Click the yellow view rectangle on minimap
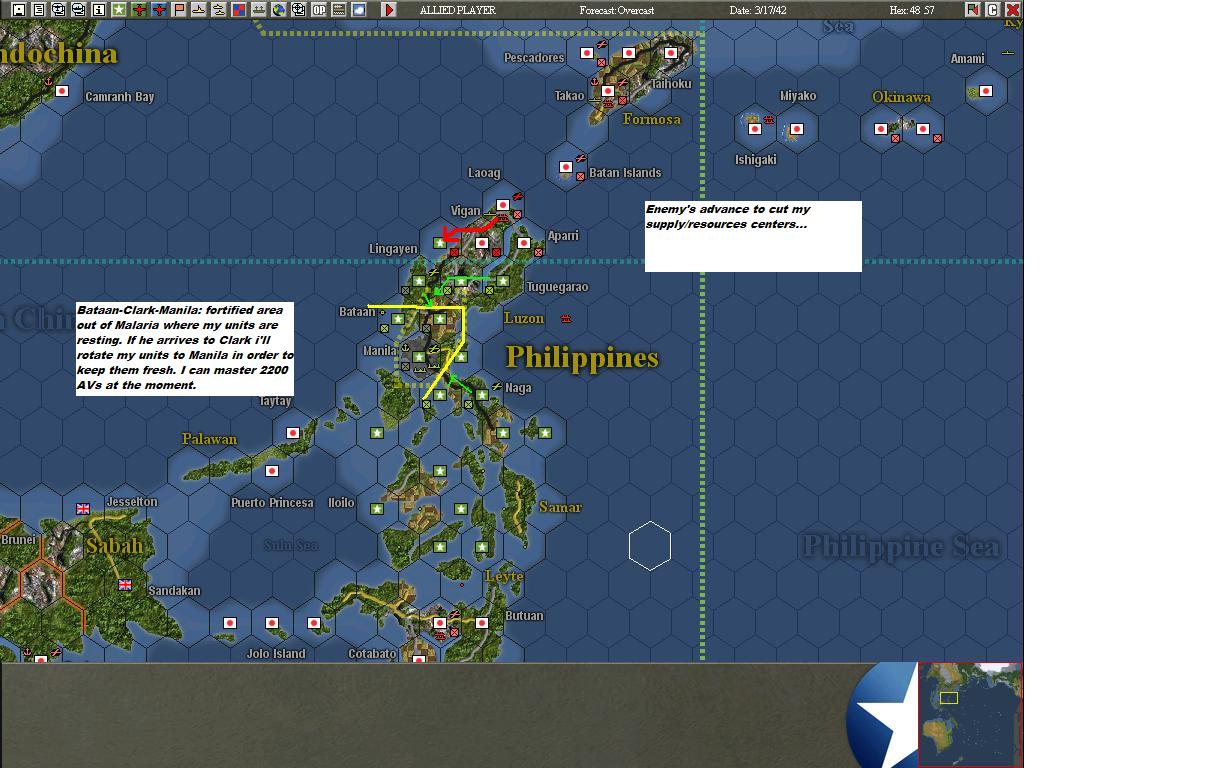The image size is (1218, 768). pos(949,697)
